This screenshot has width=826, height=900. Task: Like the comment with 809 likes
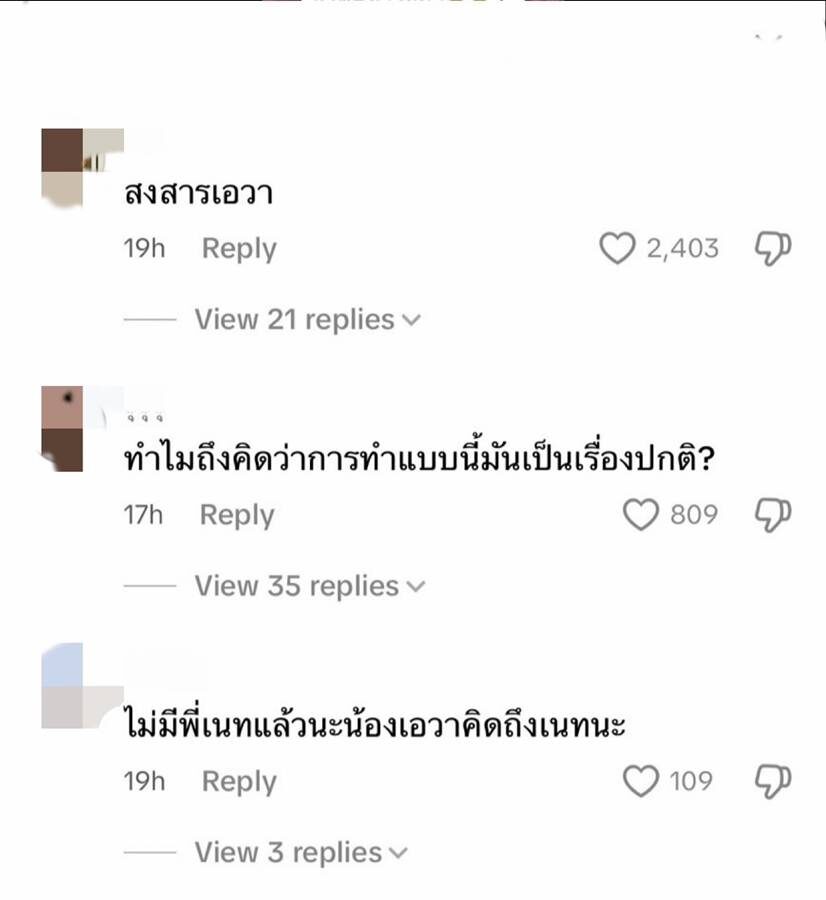click(641, 514)
